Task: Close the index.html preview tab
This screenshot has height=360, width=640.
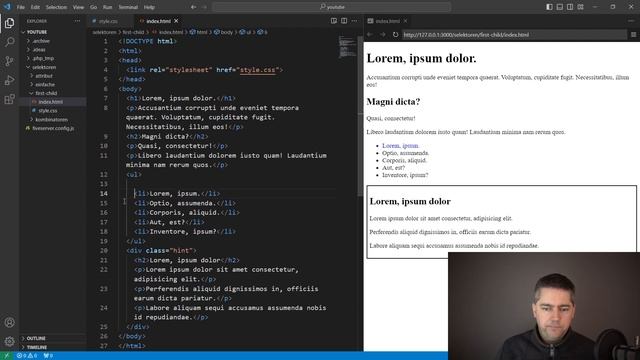Action: 405,21
